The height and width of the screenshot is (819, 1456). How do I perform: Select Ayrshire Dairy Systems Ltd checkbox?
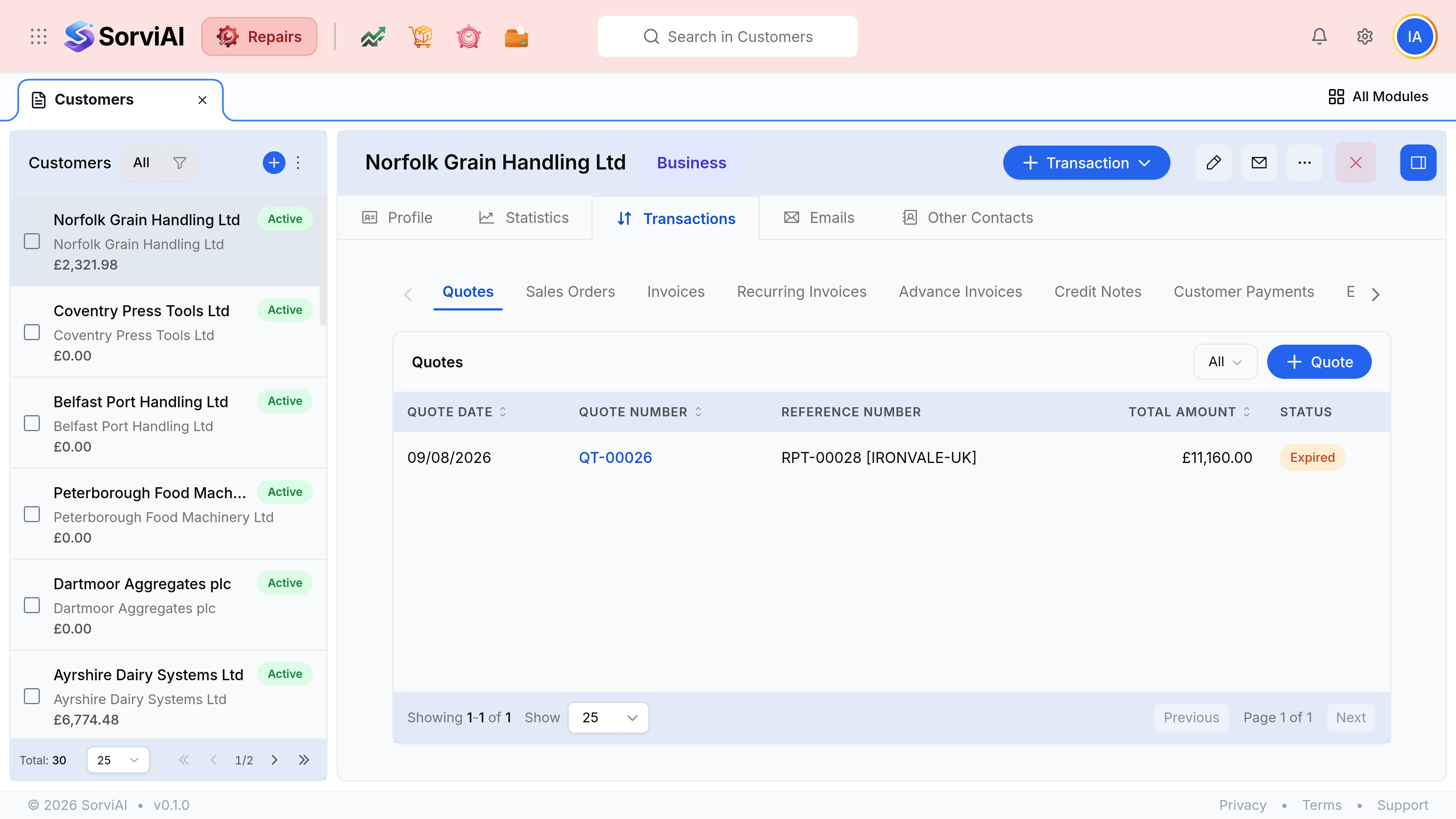point(31,697)
